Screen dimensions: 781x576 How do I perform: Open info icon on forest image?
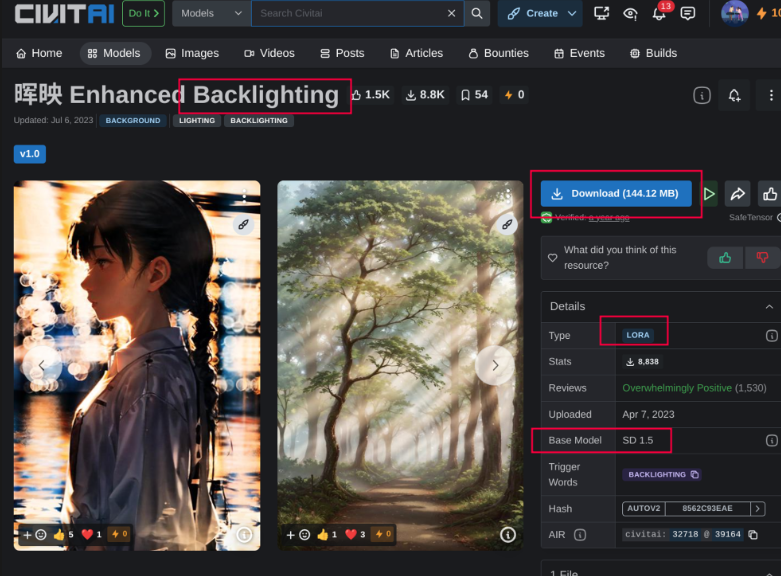[x=508, y=535]
